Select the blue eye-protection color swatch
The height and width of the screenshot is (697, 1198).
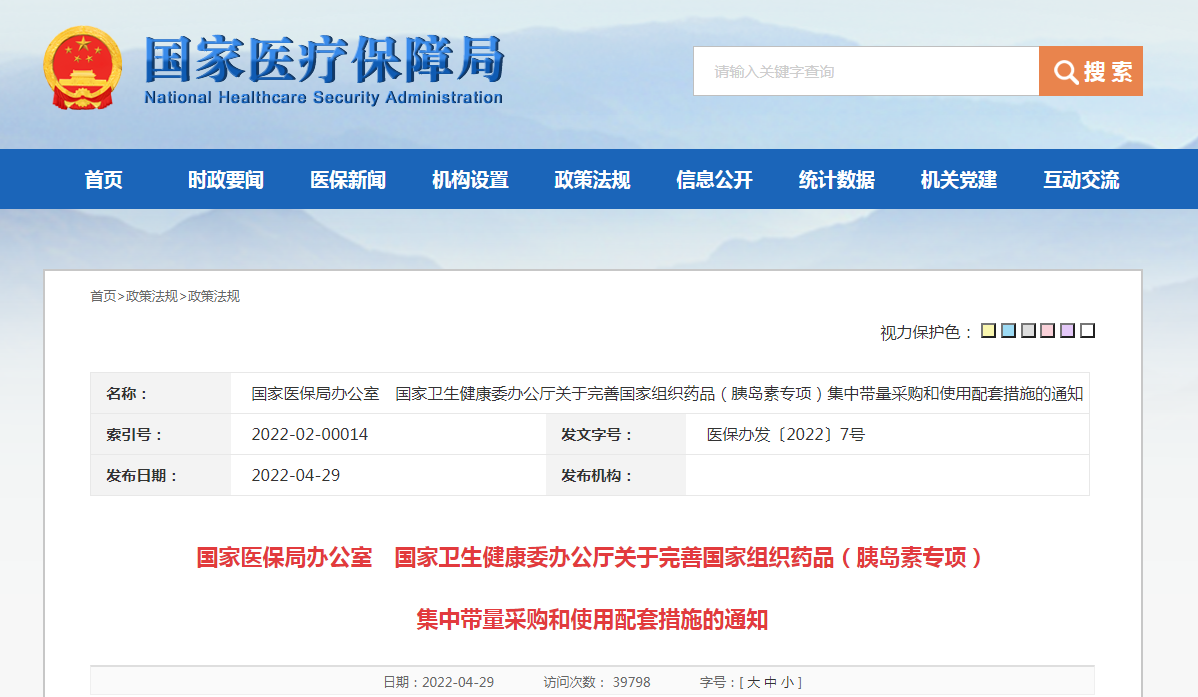tap(1009, 331)
